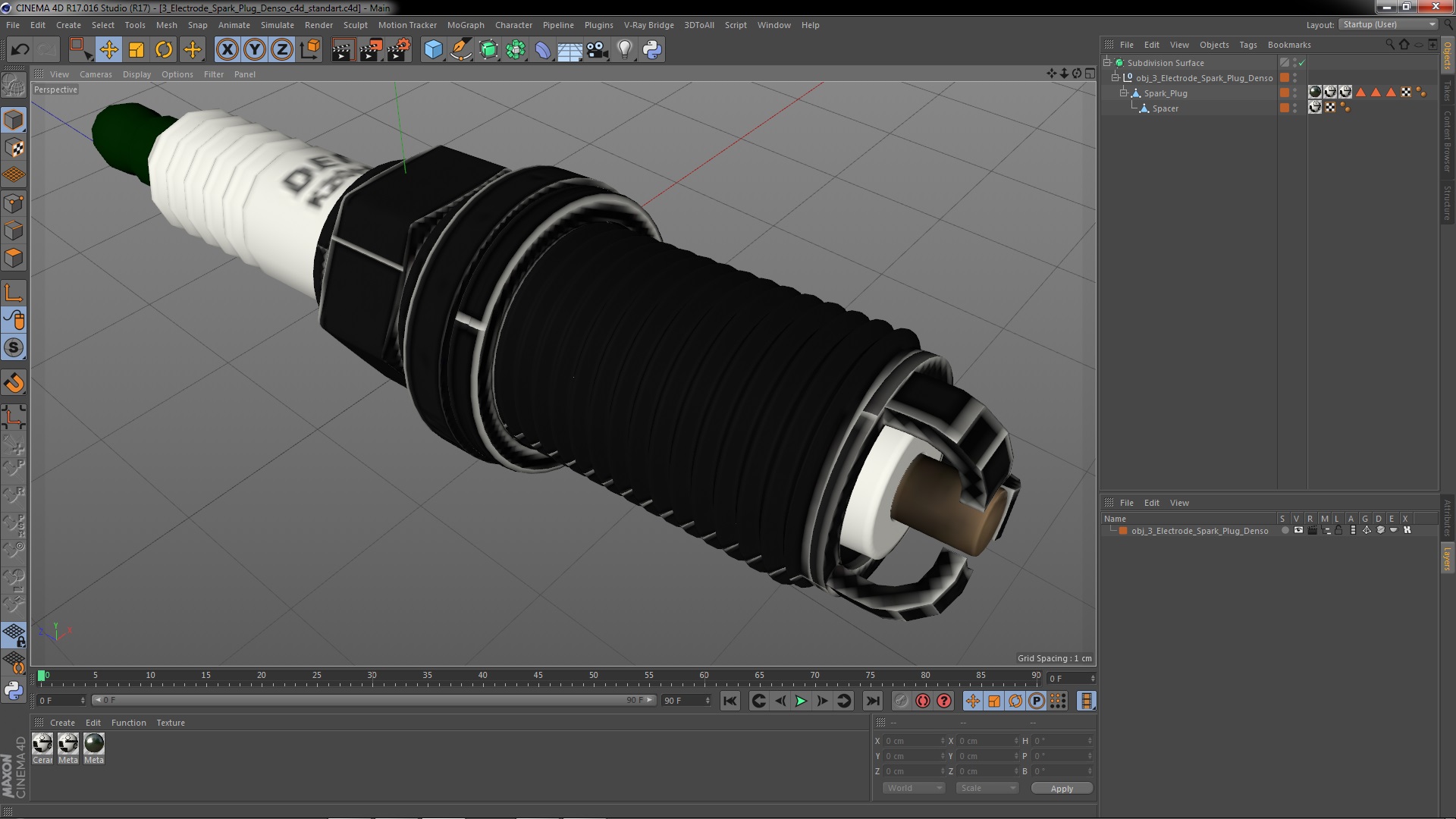Render active view clapperboard icon
The image size is (1456, 819).
343,50
